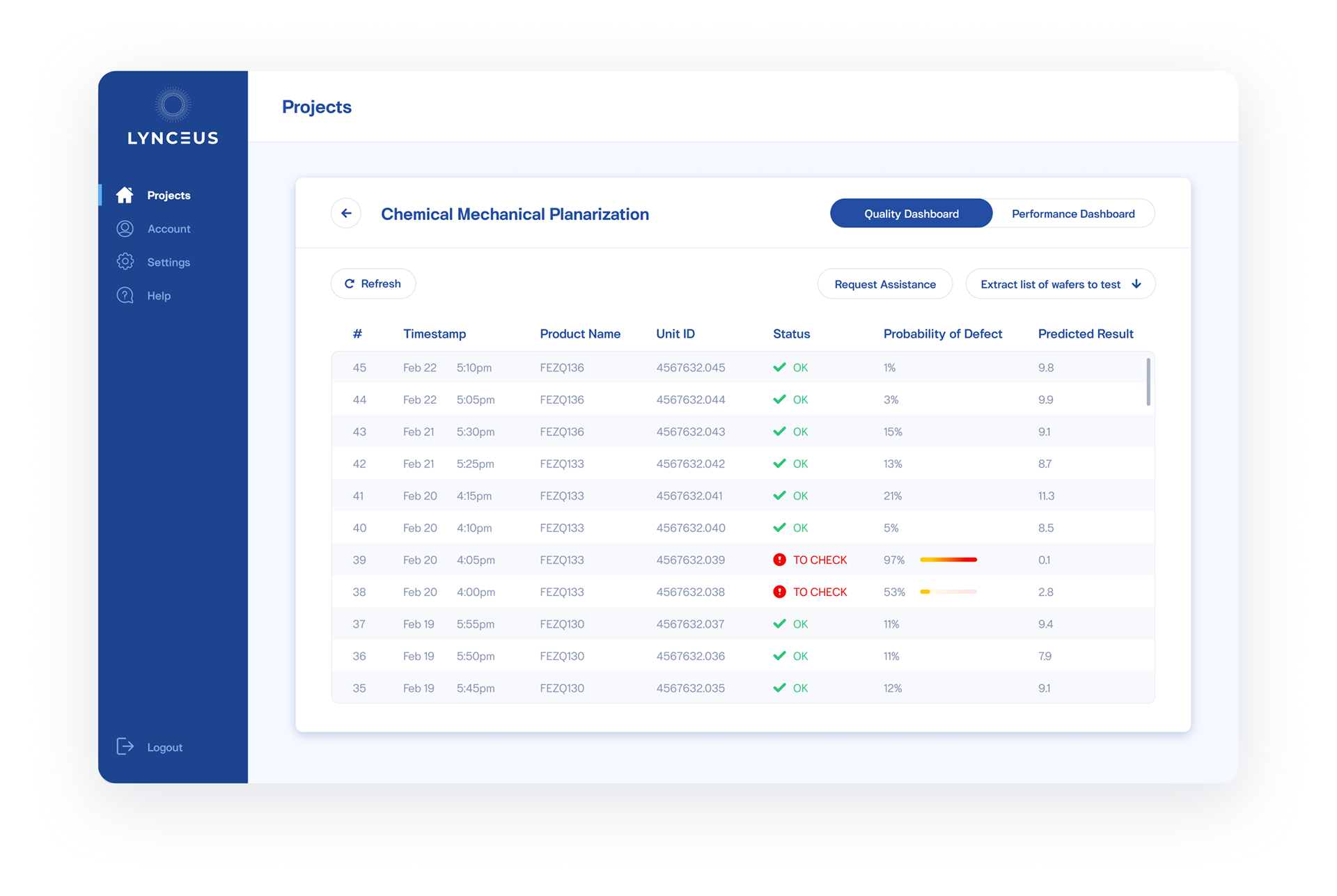Click the Lynceus logo
Screen dimensions: 1337x896
click(173, 116)
